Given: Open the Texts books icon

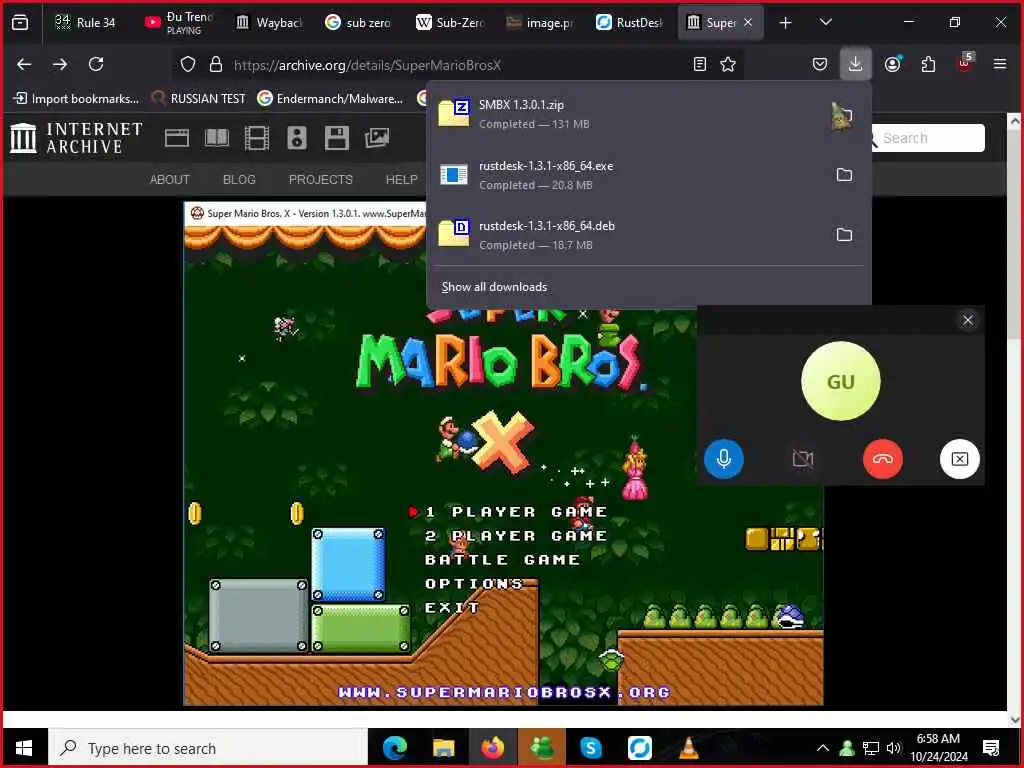Looking at the screenshot, I should point(217,138).
